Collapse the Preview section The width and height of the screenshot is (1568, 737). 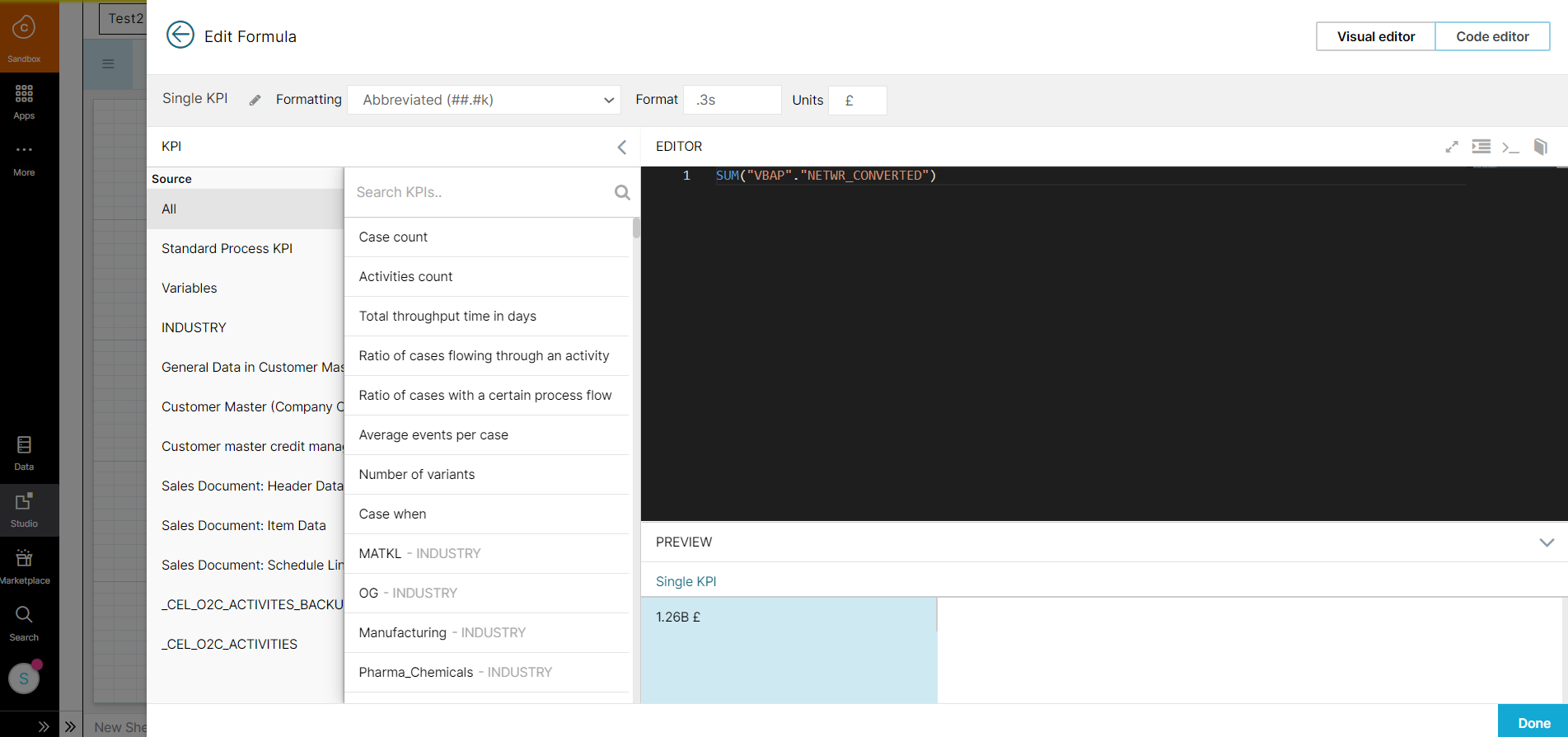pyautogui.click(x=1547, y=542)
